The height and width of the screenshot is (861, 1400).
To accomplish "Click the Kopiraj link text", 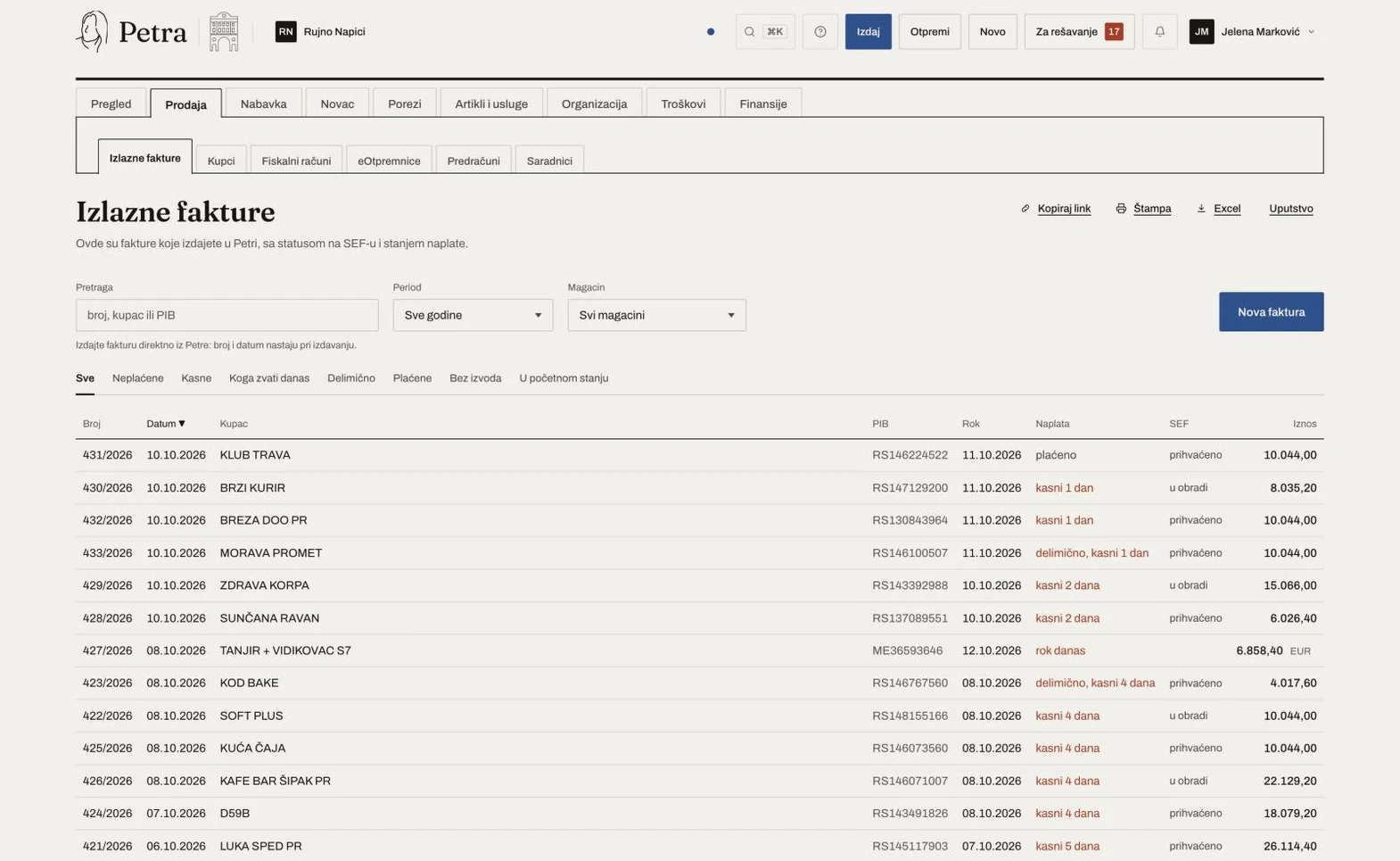I will [x=1064, y=209].
